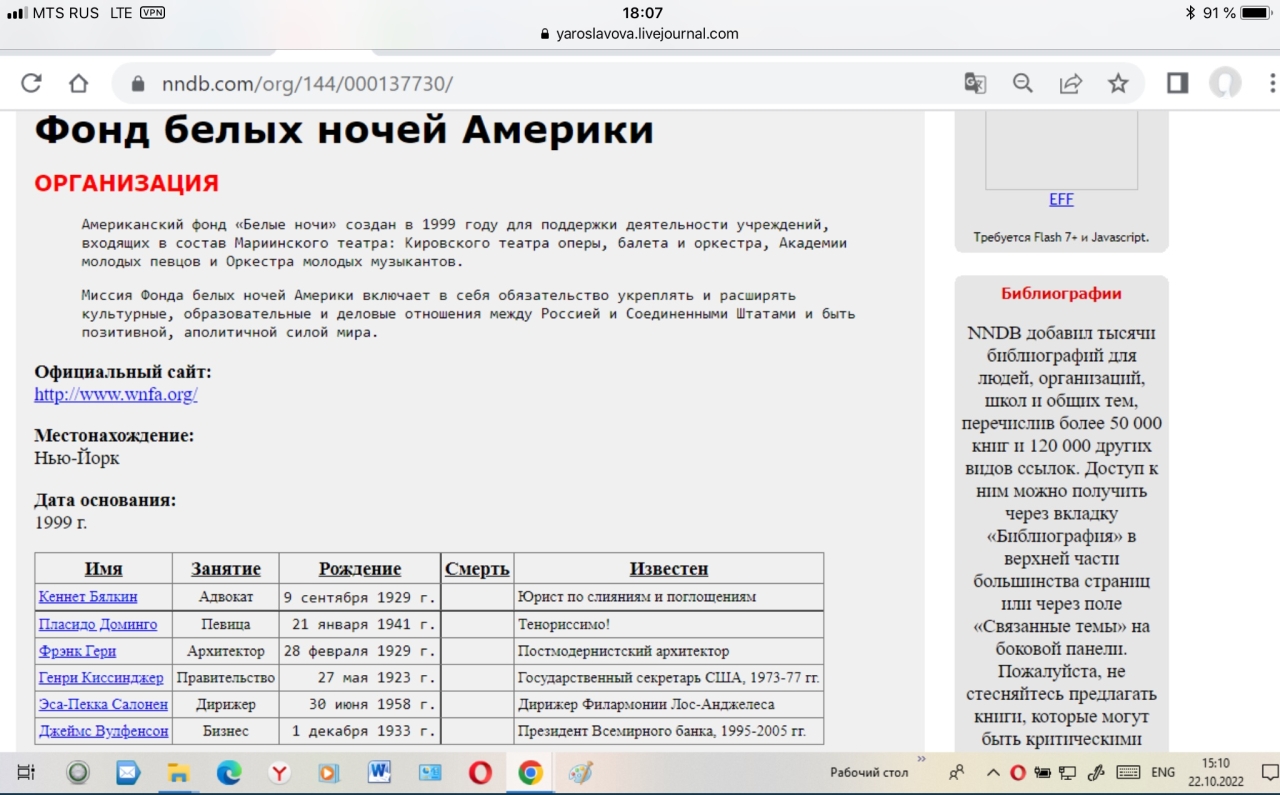
Task: Reload the page with the refresh icon
Action: pos(31,83)
